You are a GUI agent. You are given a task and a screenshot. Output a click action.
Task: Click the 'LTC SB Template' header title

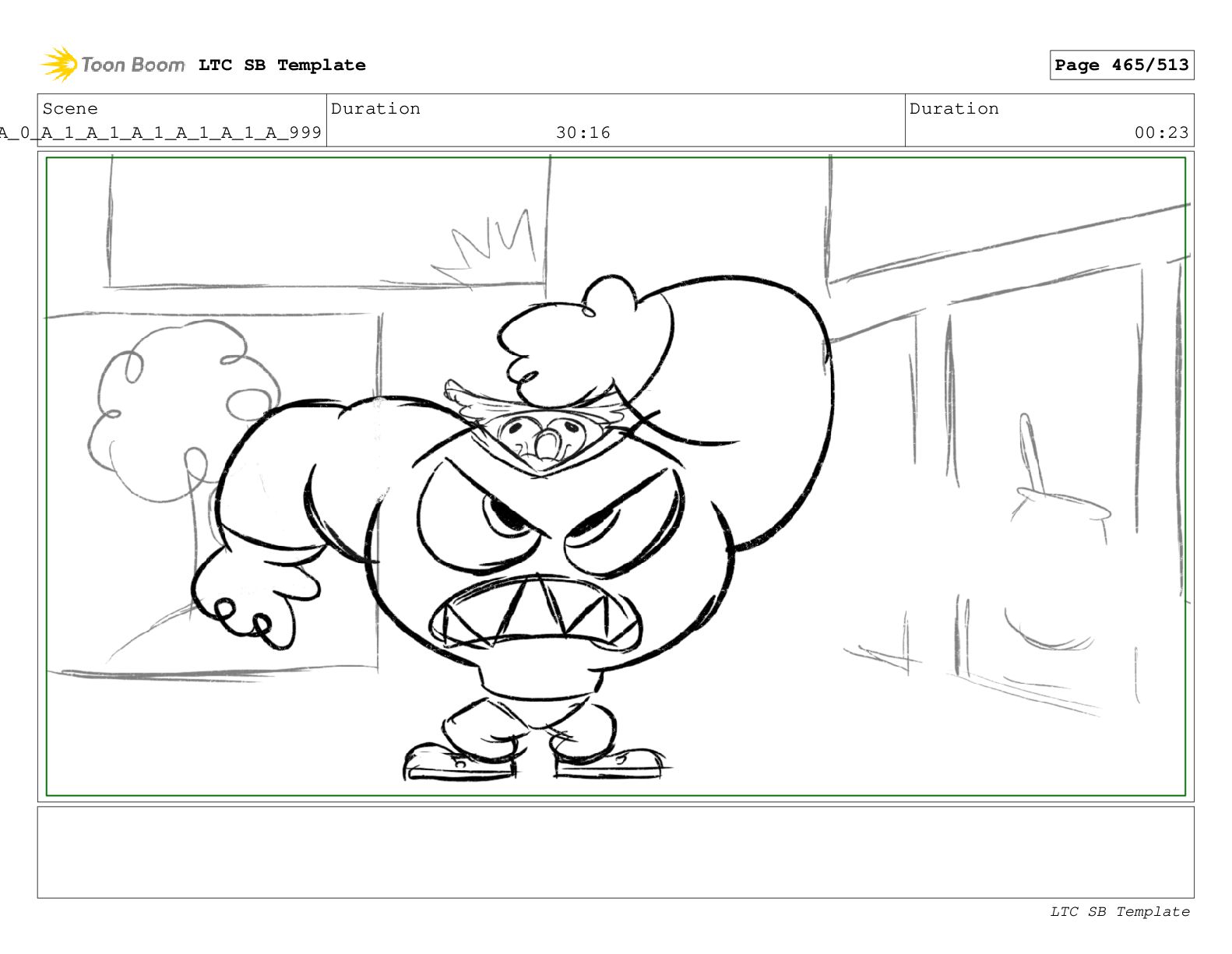click(x=282, y=65)
